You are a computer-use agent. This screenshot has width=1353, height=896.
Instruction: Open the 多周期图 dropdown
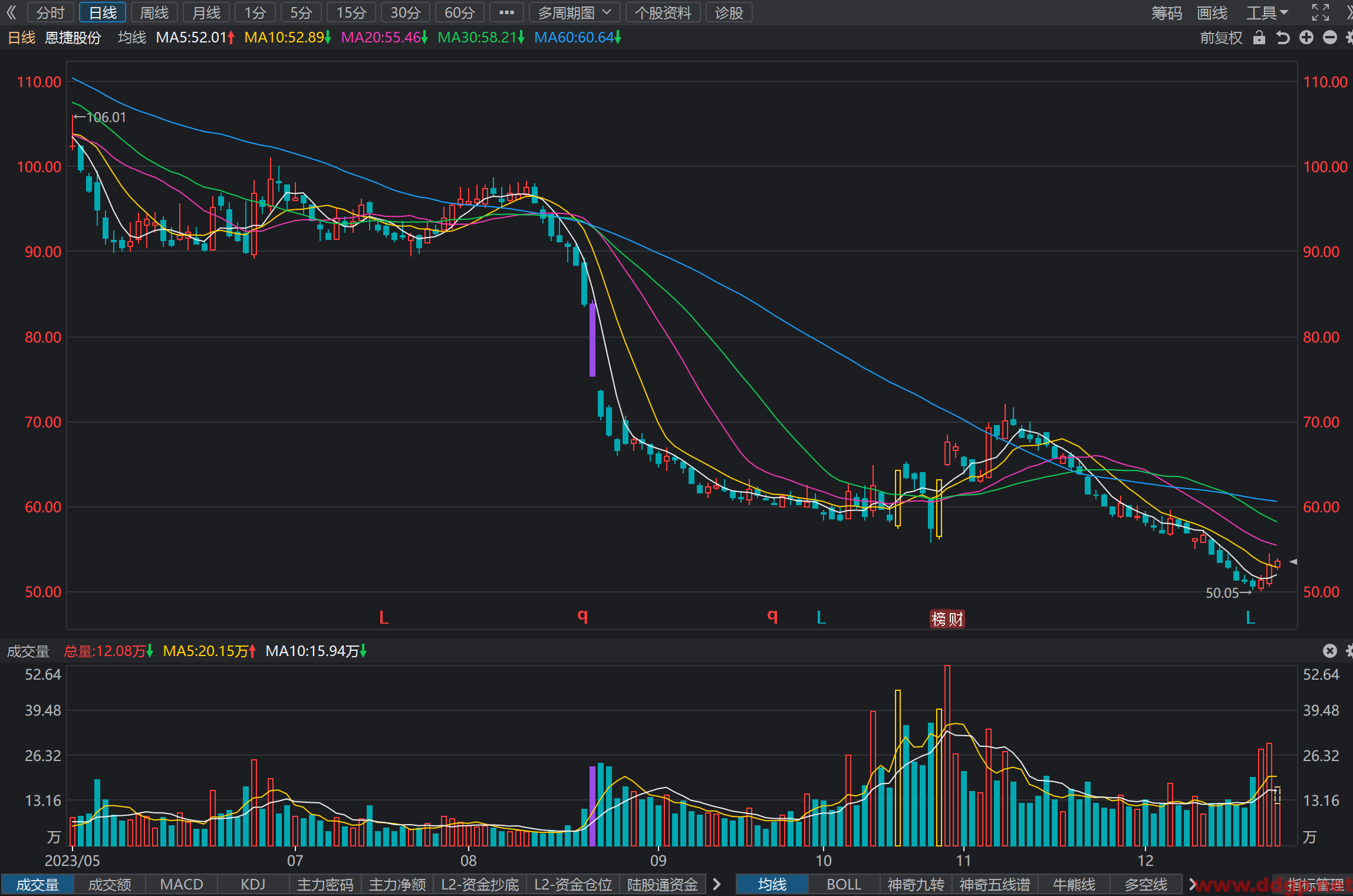pos(574,12)
